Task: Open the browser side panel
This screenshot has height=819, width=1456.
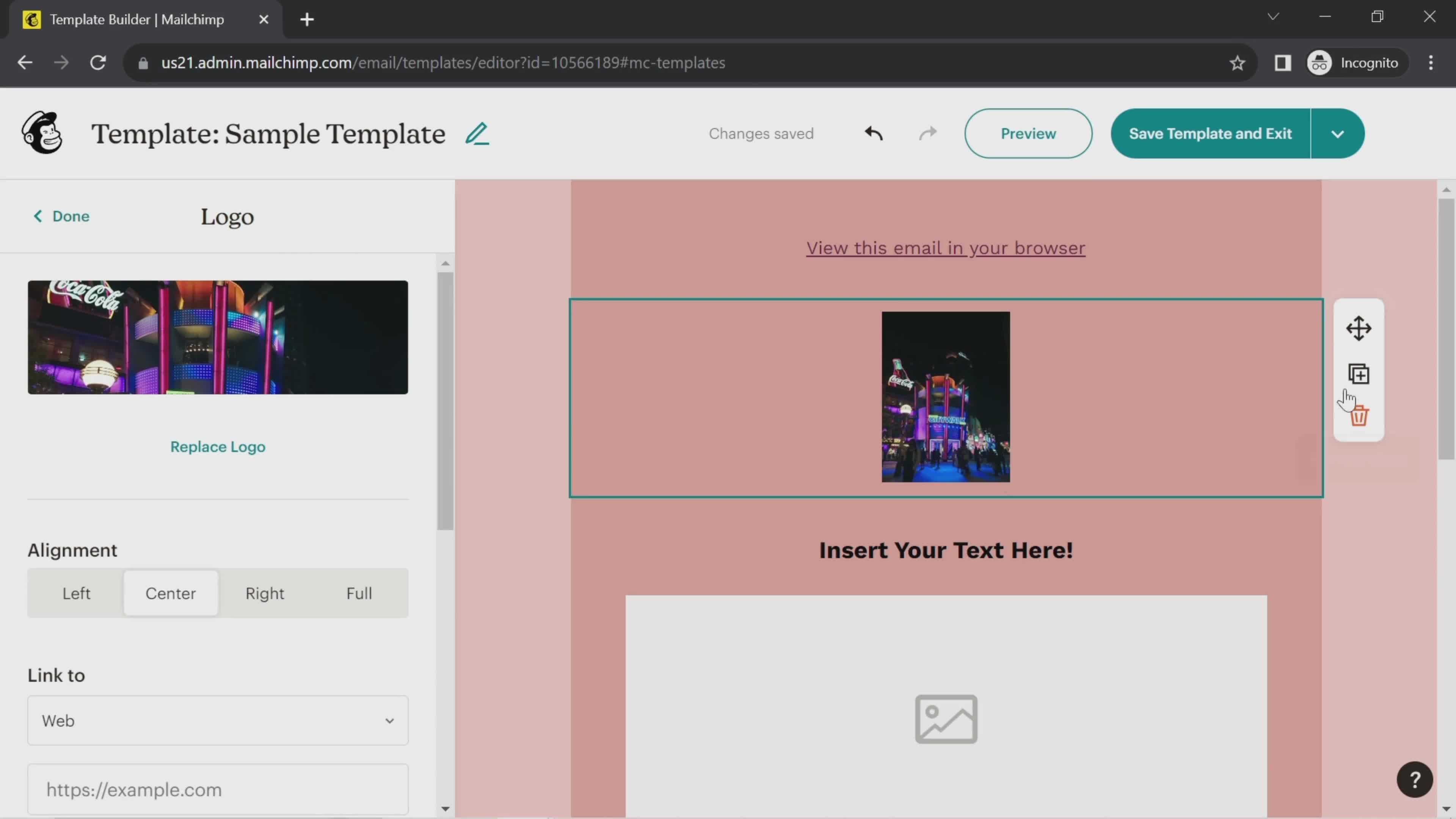Action: 1282,63
